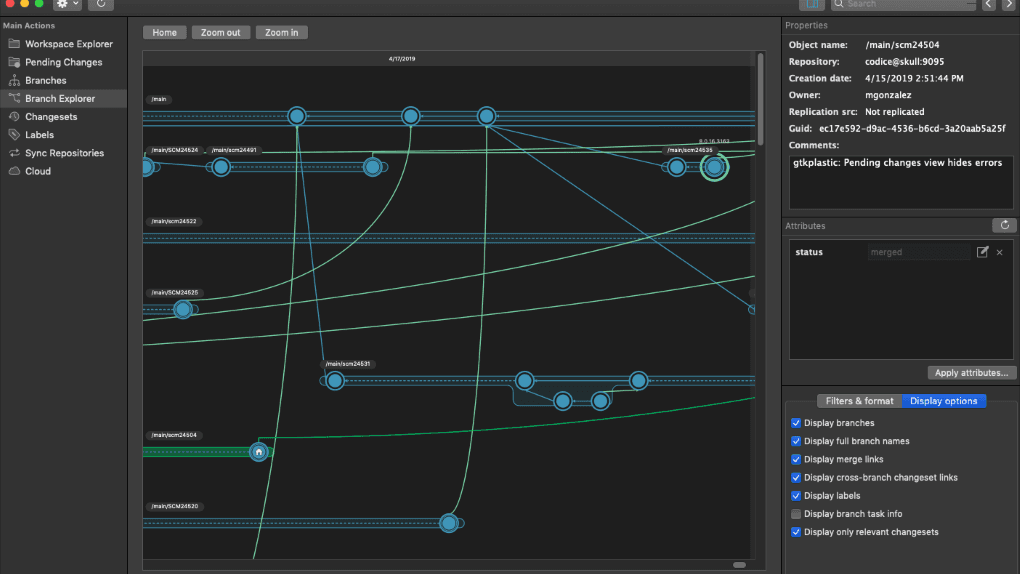Toggle Display labels checkbox
The width and height of the screenshot is (1020, 574).
(796, 496)
